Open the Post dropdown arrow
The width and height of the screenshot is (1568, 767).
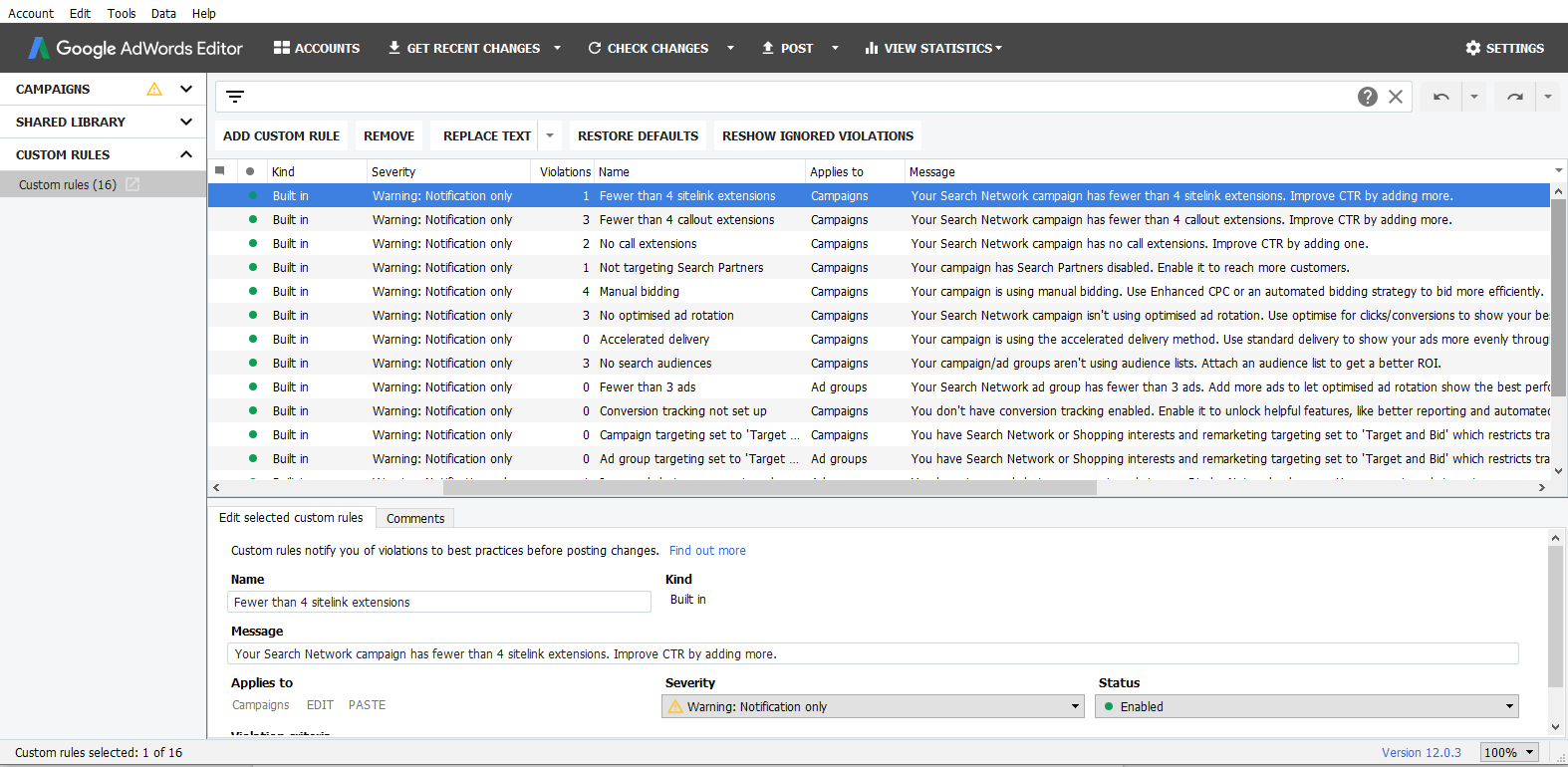(x=835, y=48)
